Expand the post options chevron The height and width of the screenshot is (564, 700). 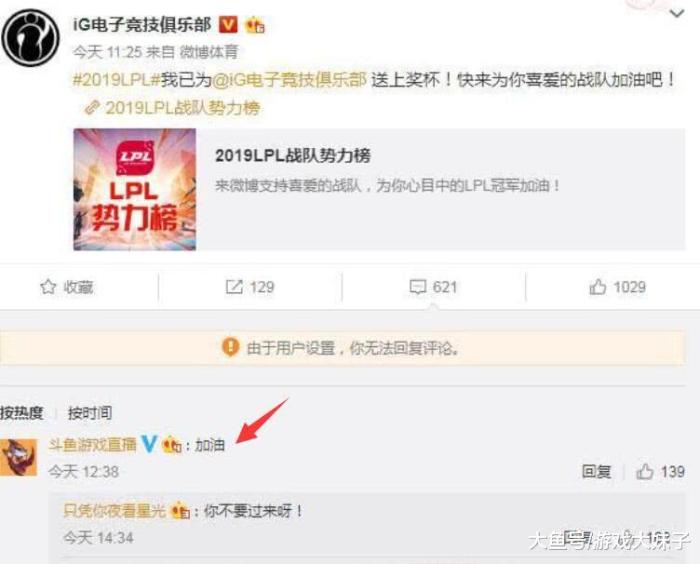(677, 14)
